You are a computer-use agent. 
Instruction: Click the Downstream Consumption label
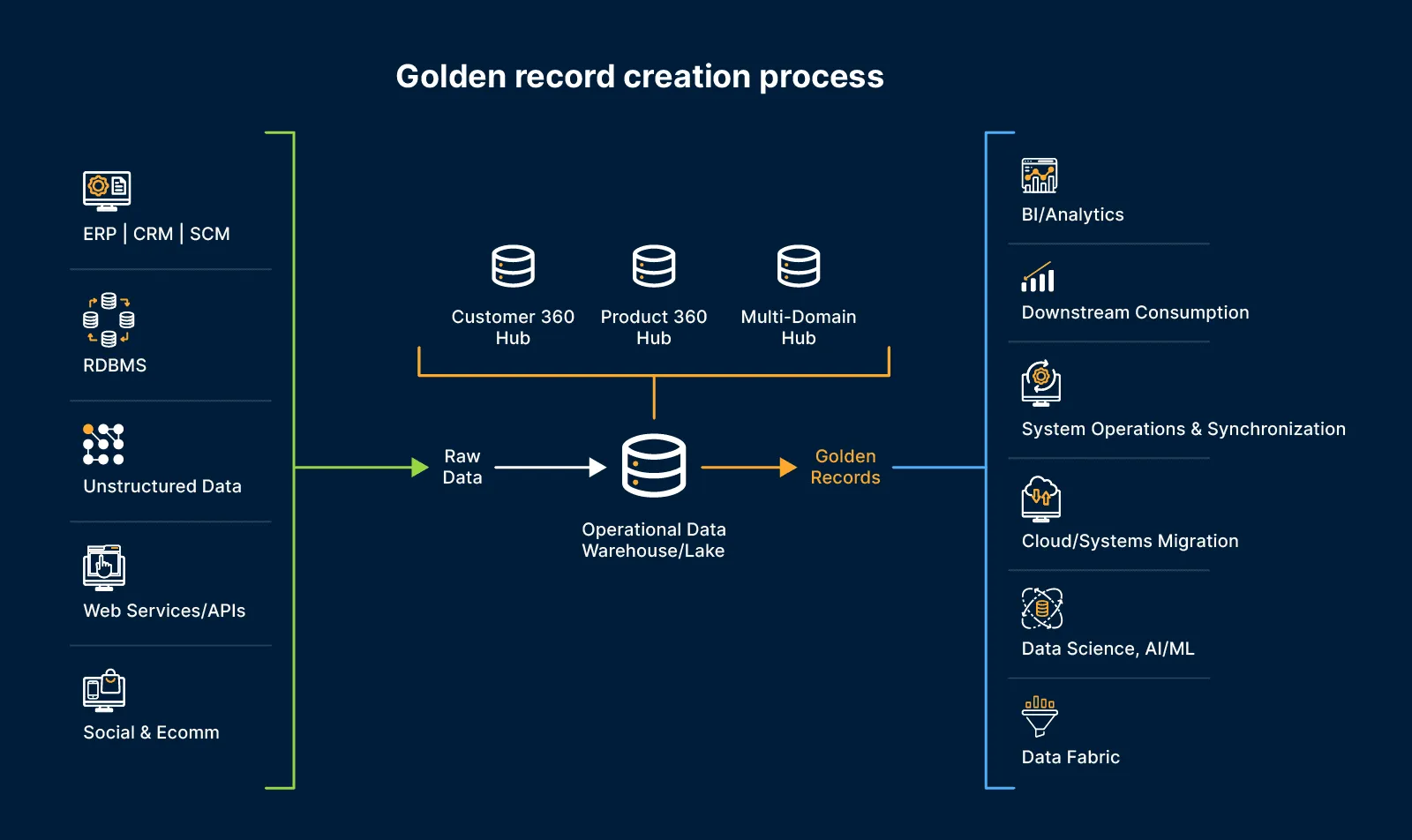(1135, 312)
